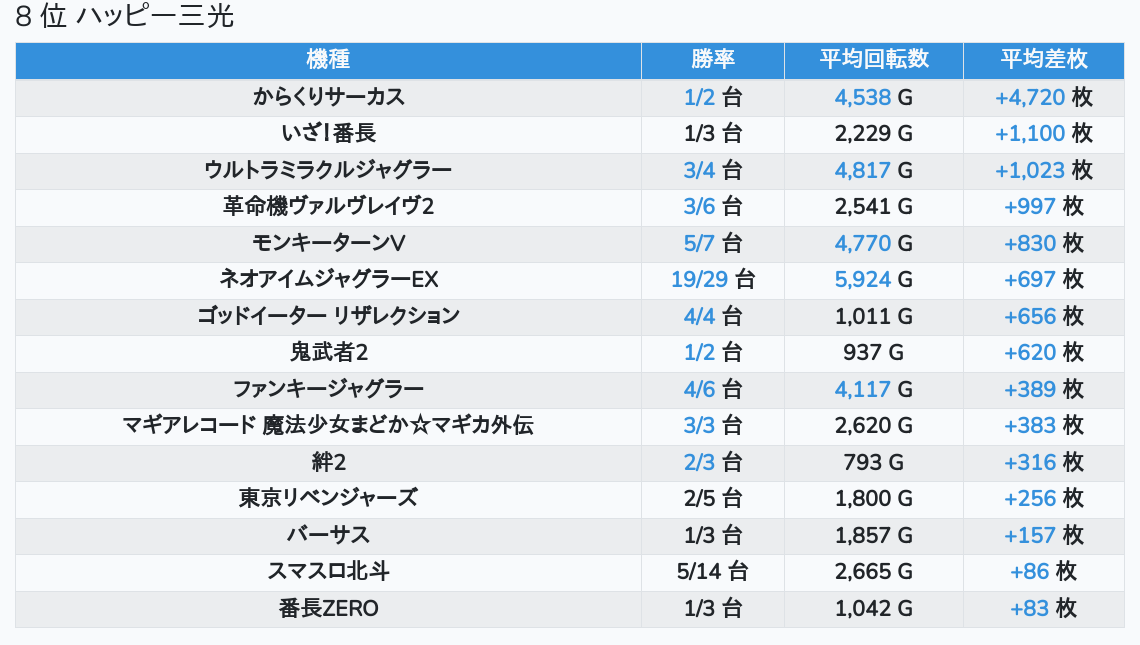Click the 東京リベンジャーズ machine name
This screenshot has height=645, width=1140.
click(x=328, y=498)
